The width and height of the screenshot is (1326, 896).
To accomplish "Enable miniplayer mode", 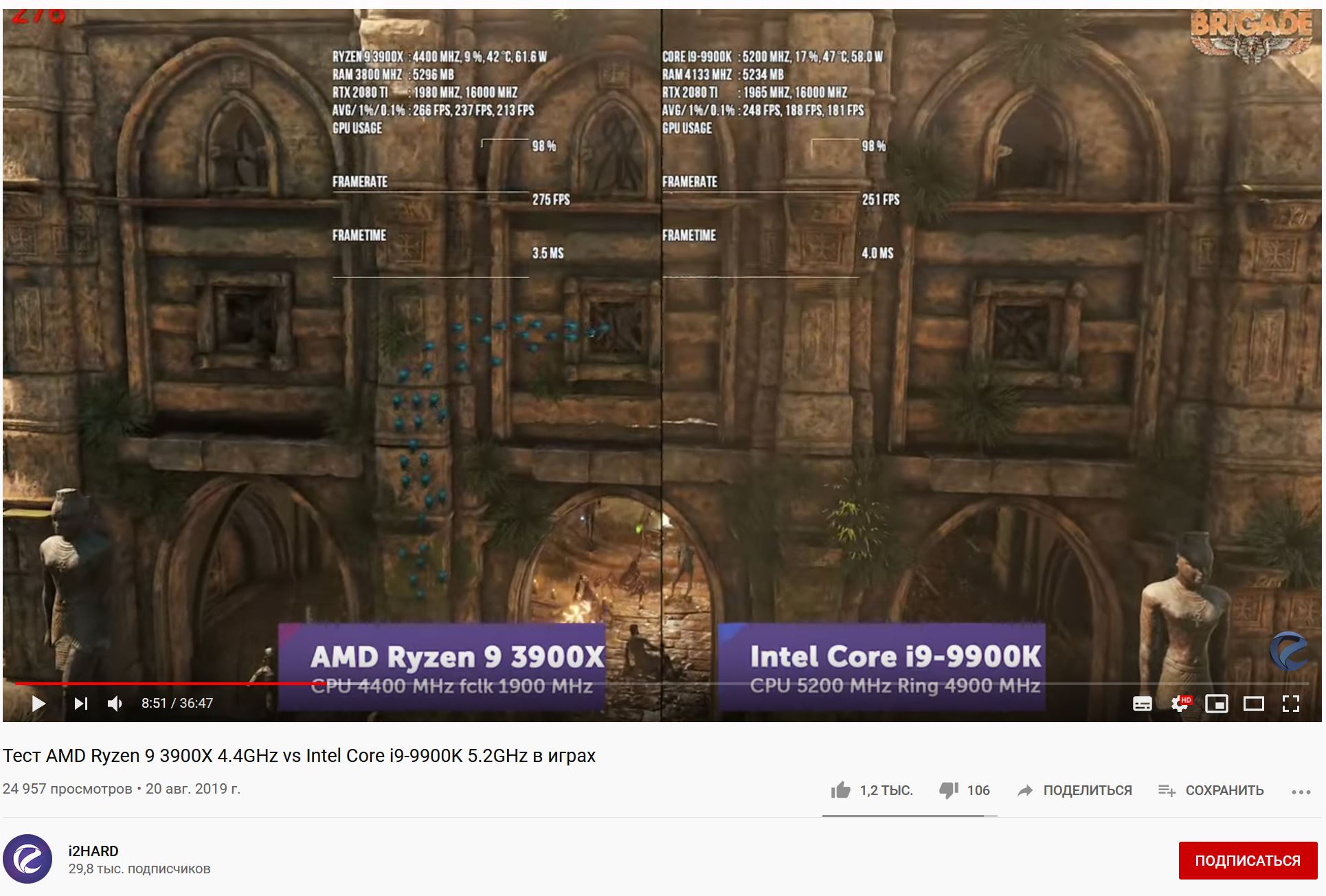I will coord(1216,704).
